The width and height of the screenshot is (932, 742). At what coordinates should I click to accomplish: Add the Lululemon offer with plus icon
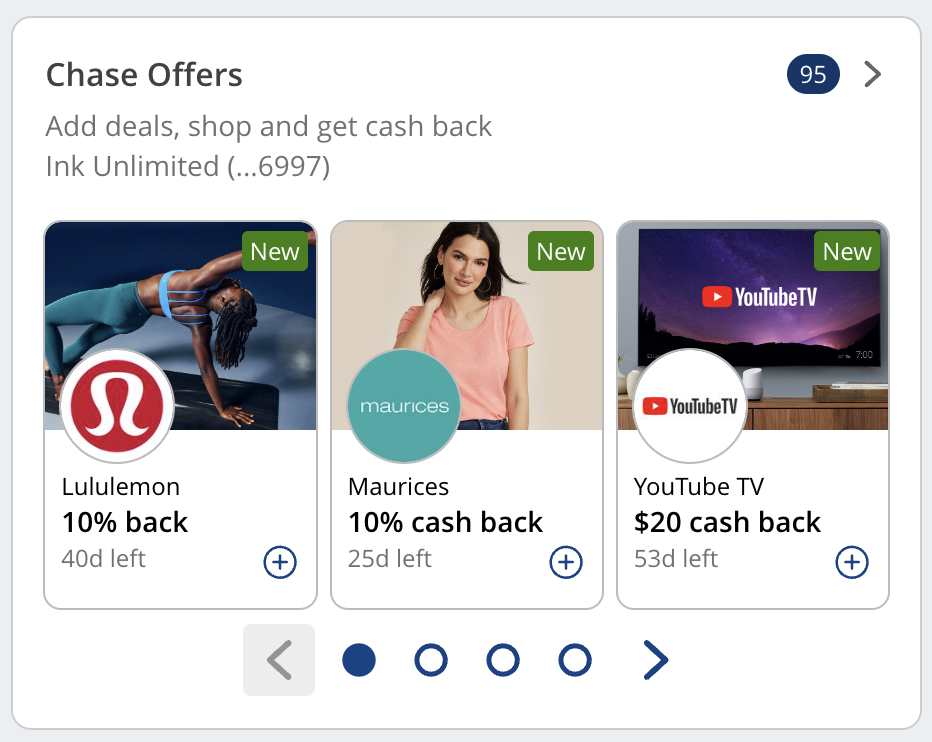280,562
